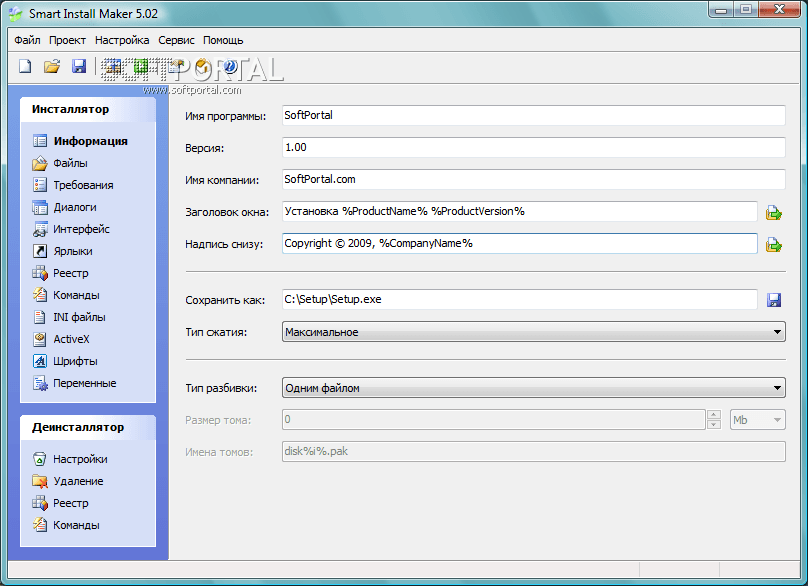Open the Требования section
Viewport: 808px width, 586px height.
point(73,185)
